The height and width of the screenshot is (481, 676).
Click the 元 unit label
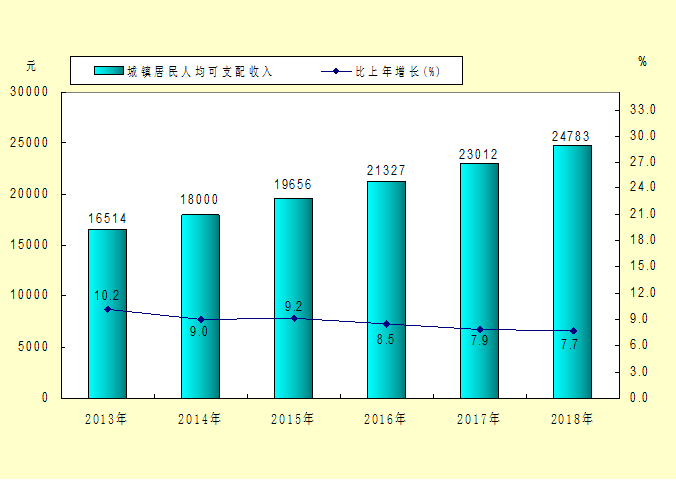tap(31, 66)
